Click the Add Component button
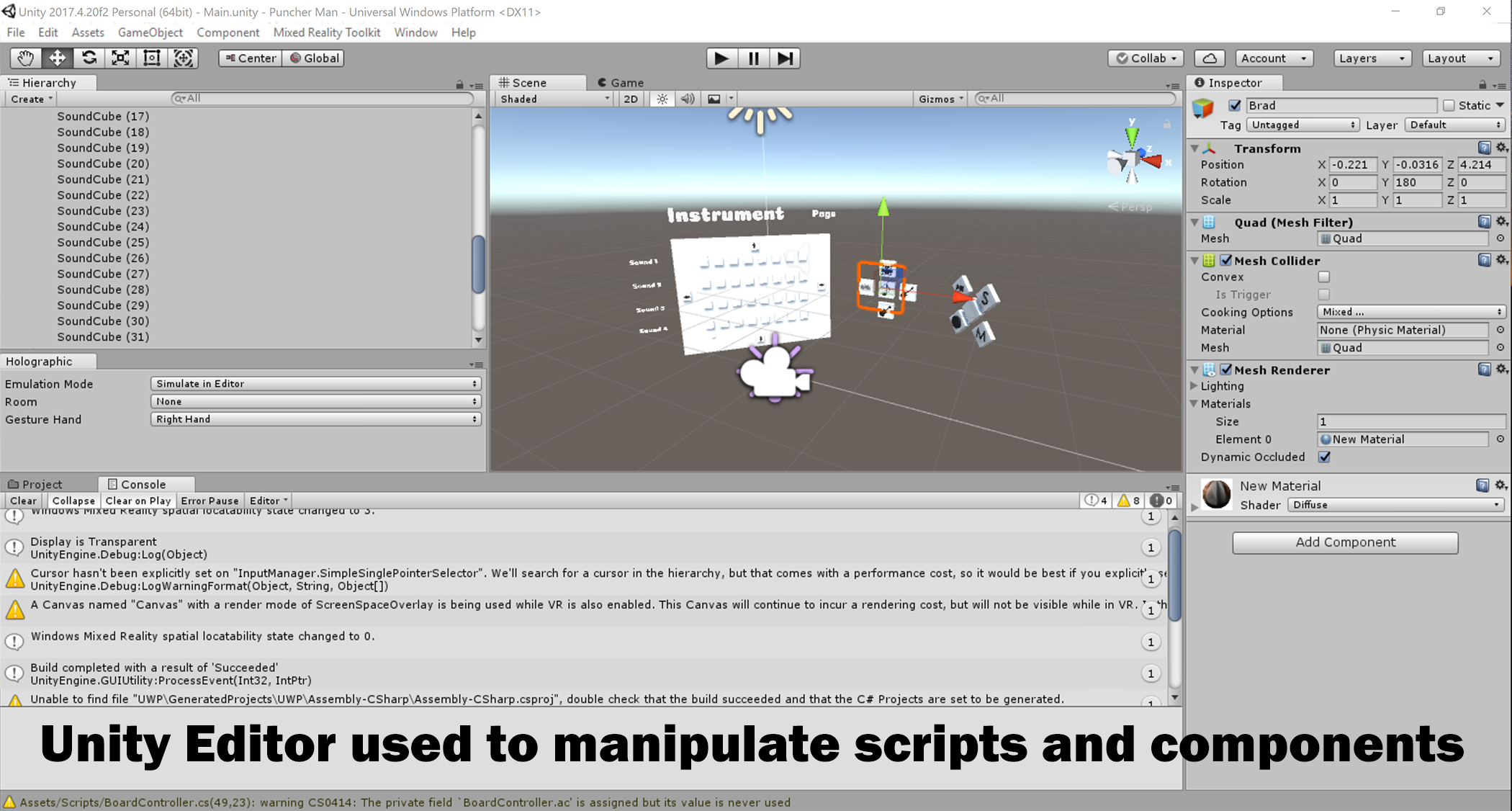 coord(1344,542)
